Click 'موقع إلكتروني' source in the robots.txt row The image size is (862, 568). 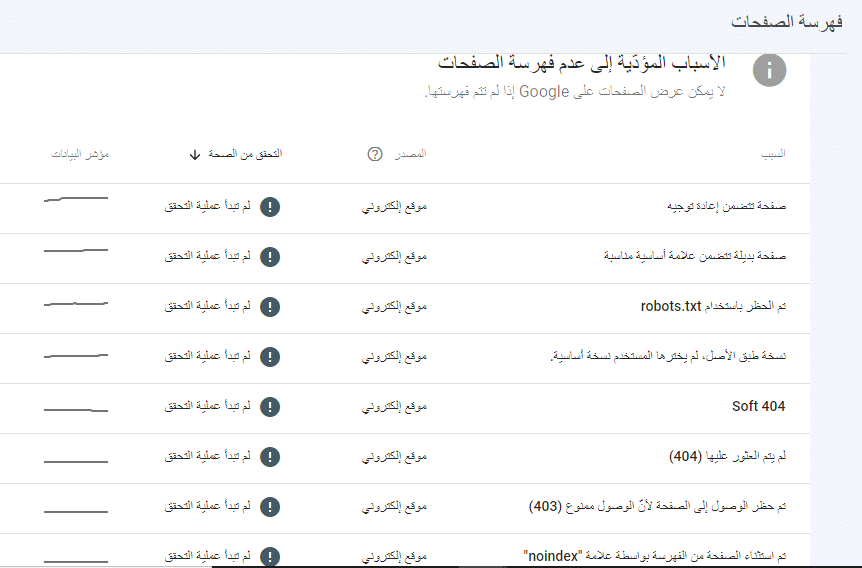394,307
